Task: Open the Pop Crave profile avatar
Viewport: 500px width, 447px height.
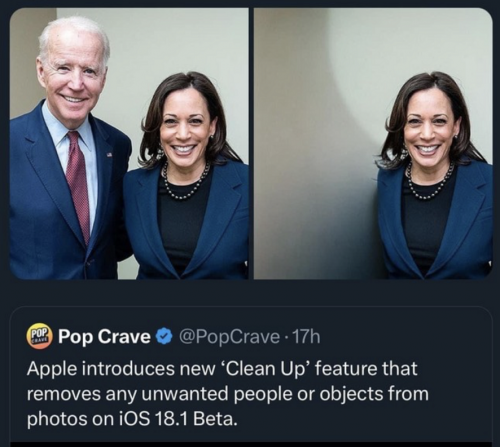Action: click(x=39, y=336)
